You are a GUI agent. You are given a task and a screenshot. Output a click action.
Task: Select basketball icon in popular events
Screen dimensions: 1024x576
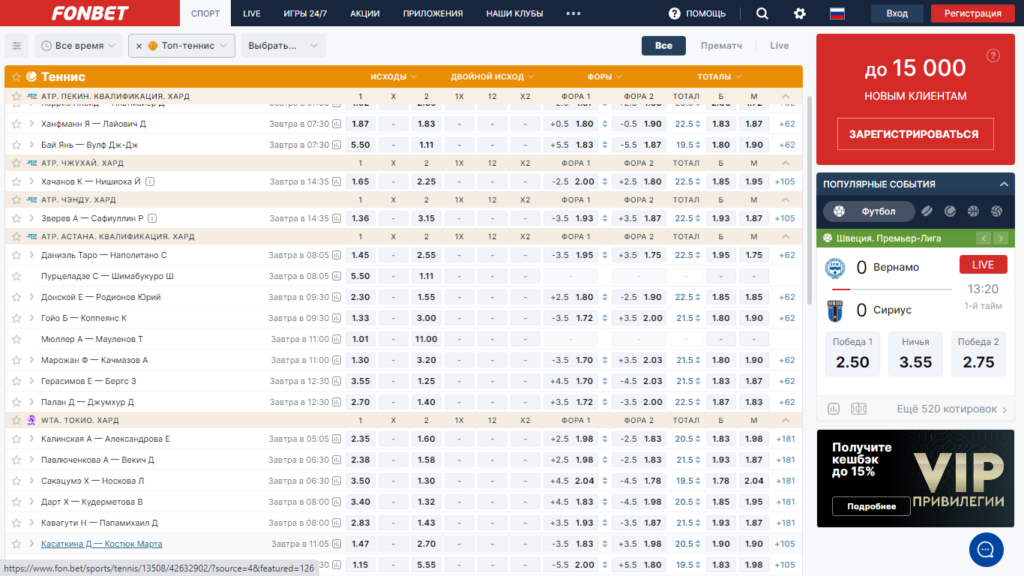[x=973, y=211]
